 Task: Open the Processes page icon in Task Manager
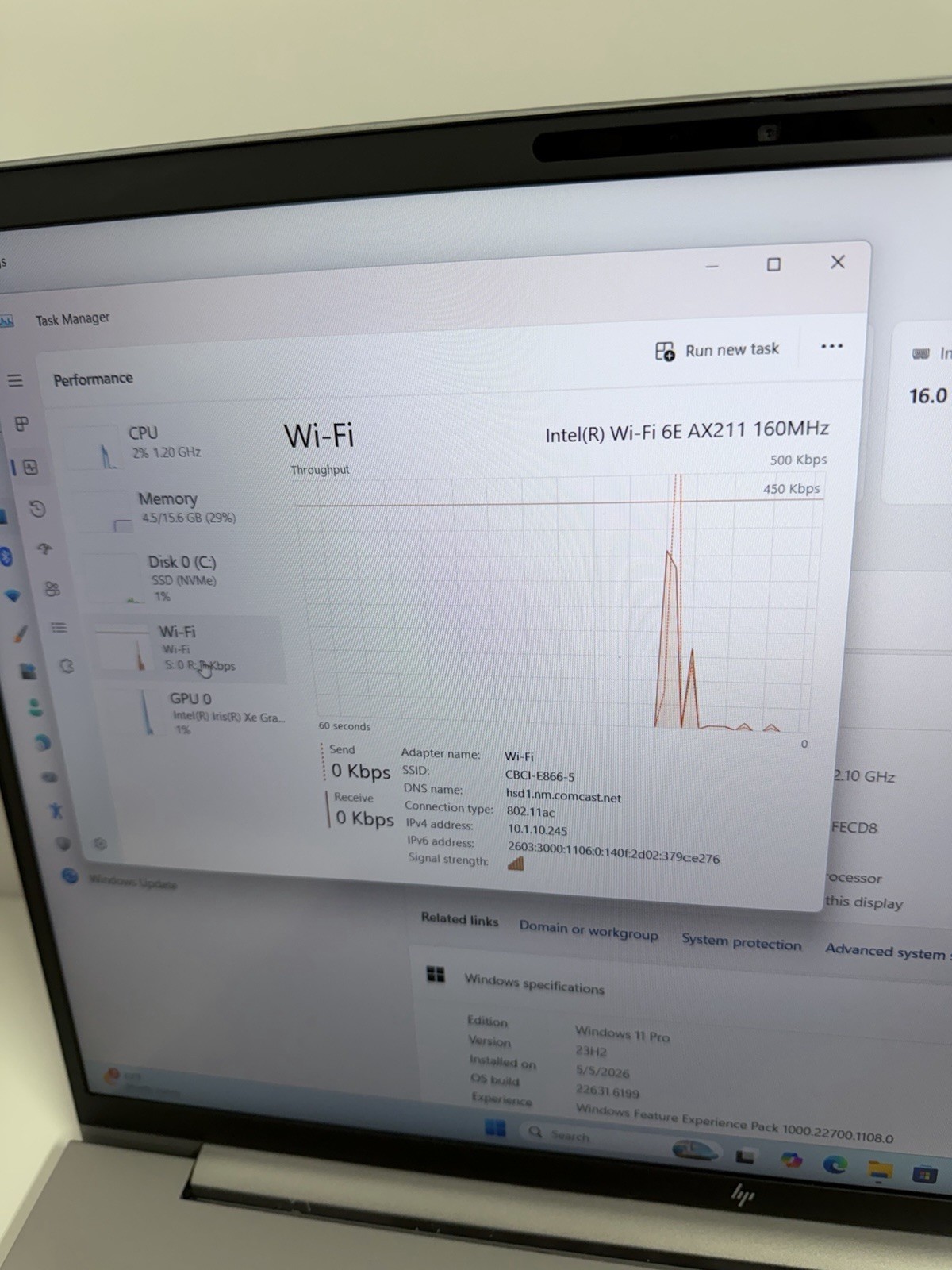point(21,424)
